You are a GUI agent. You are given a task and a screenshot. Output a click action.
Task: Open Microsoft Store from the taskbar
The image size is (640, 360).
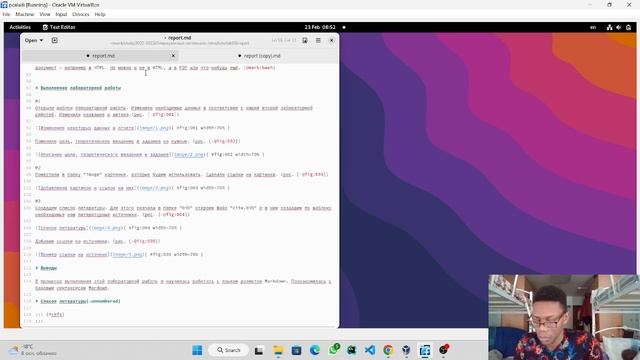click(296, 350)
